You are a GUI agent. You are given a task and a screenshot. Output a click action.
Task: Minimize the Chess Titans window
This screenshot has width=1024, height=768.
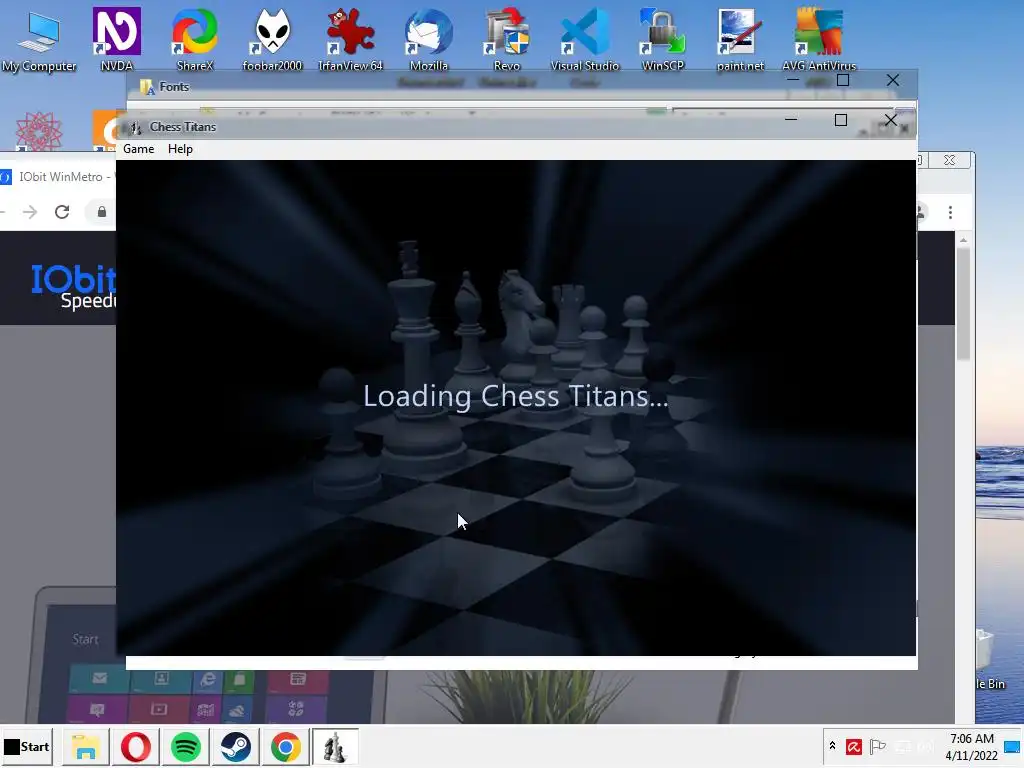791,120
